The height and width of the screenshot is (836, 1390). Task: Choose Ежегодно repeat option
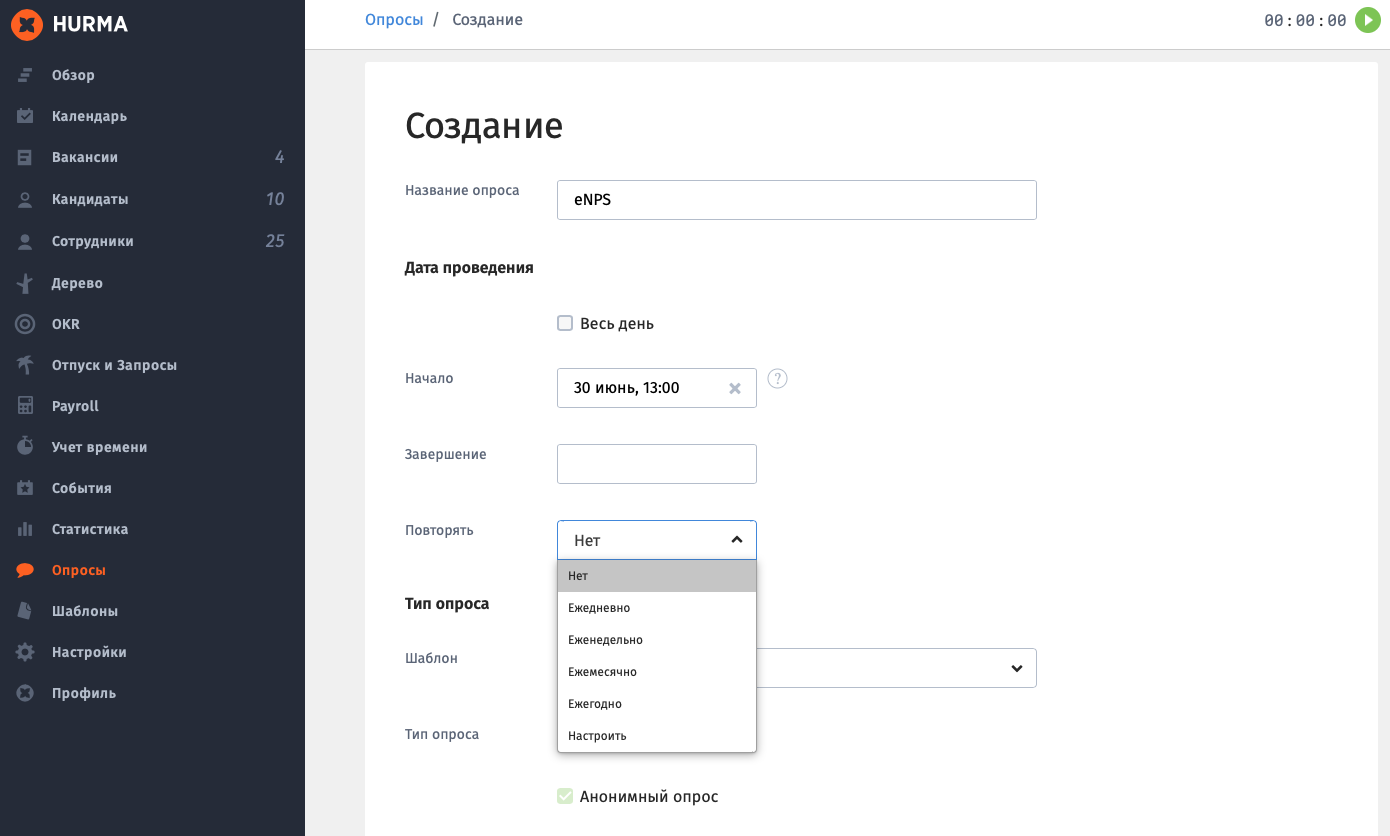[657, 704]
